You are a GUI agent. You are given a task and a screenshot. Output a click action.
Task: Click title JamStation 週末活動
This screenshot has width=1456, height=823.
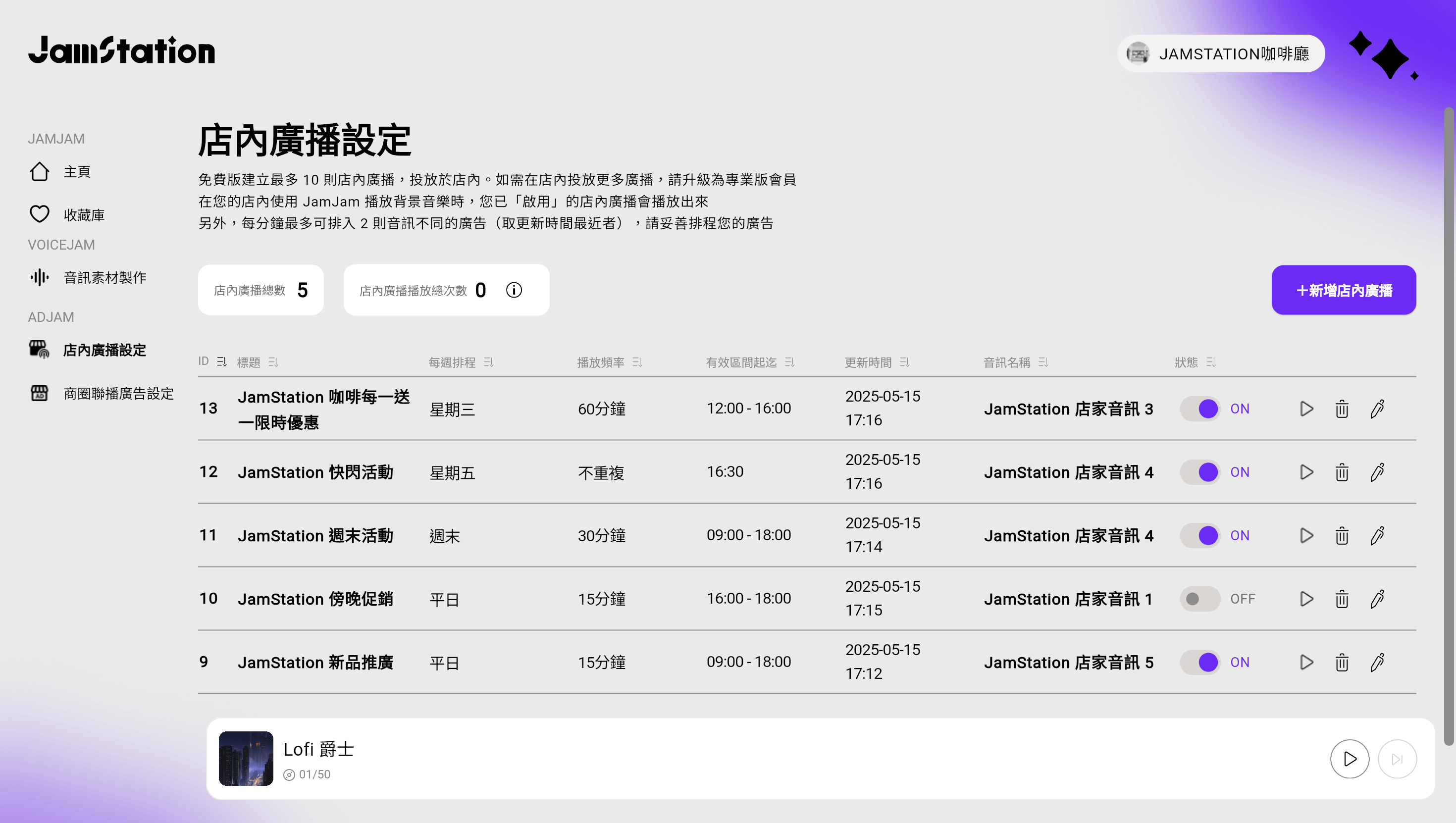[315, 535]
